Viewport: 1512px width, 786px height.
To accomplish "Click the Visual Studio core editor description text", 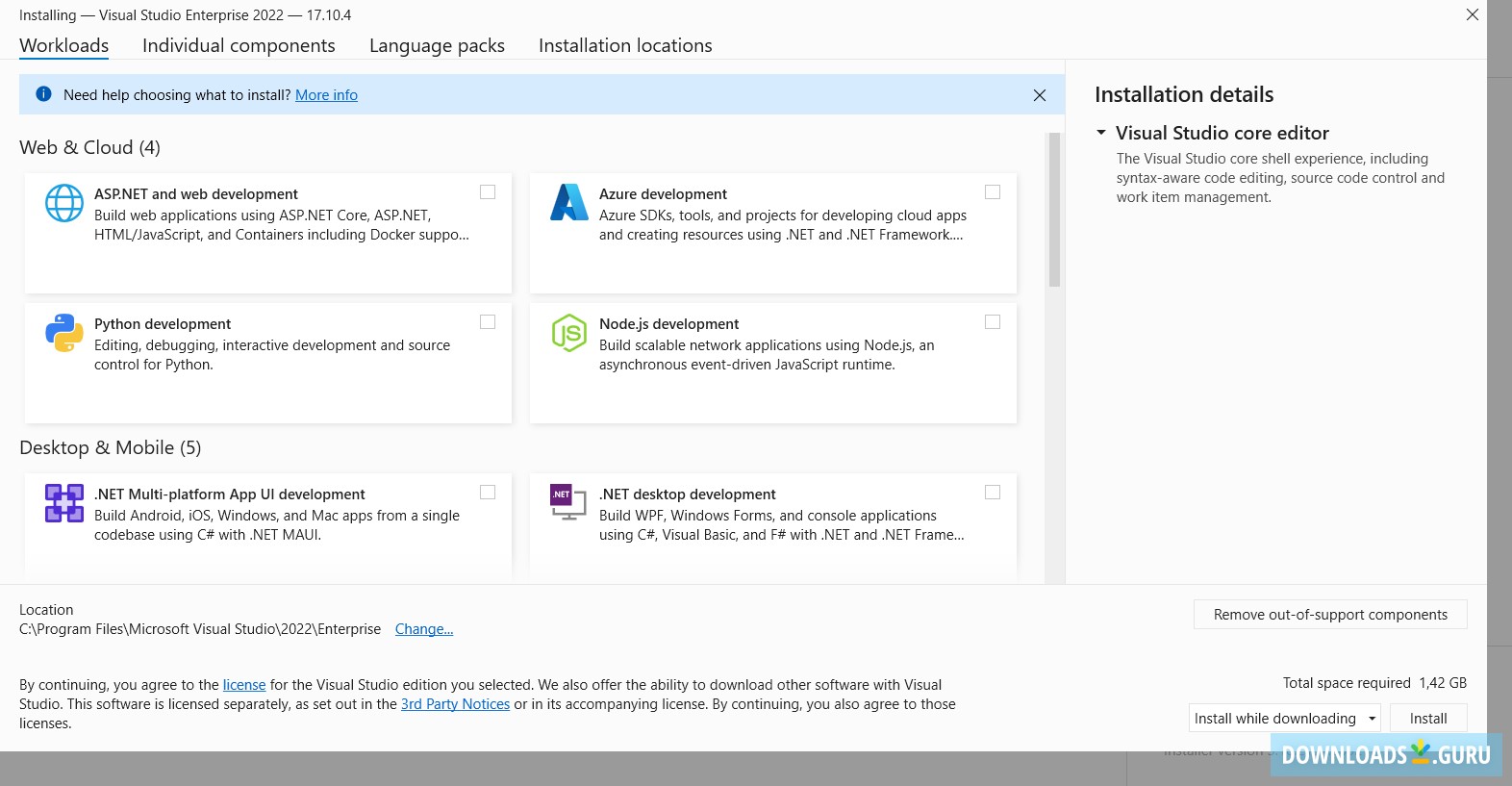I will [1280, 178].
